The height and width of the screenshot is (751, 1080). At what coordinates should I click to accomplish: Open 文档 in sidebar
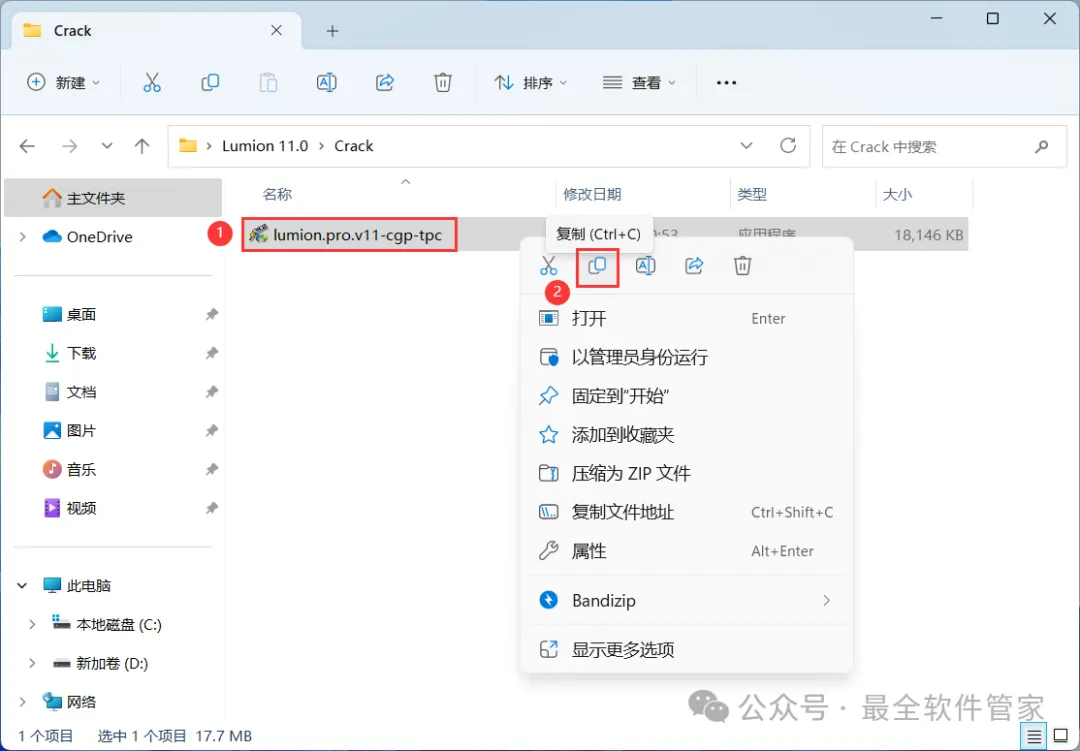coord(81,392)
